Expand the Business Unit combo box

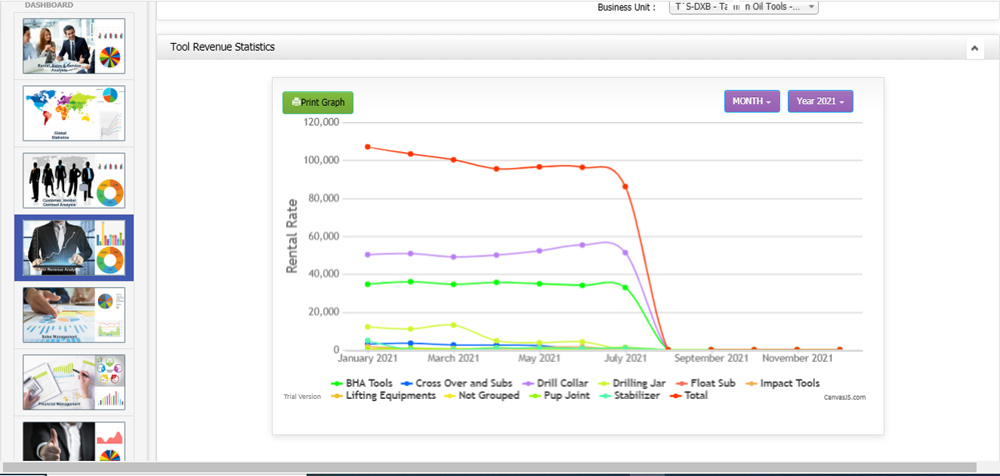(x=742, y=7)
